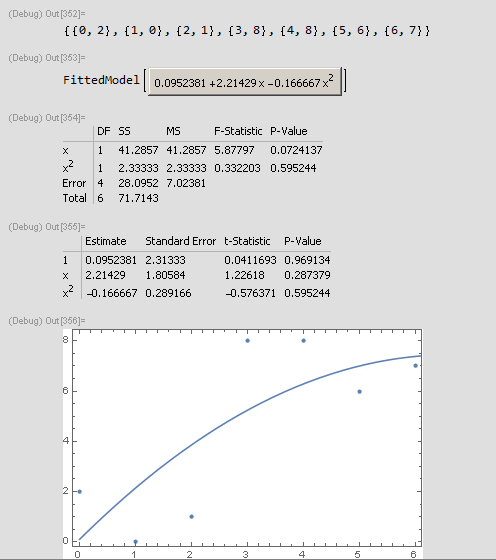
Task: Click the plot data point at x=6
Action: click(x=415, y=366)
